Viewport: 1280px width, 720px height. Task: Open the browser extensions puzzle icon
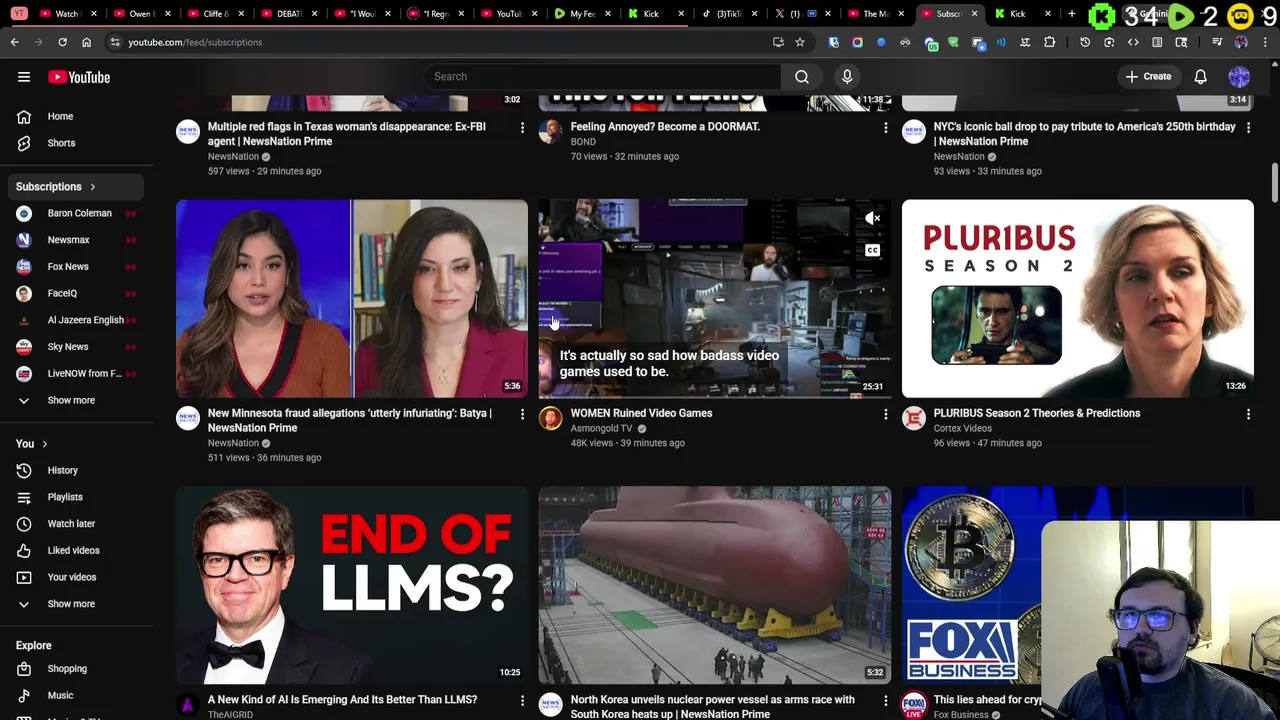point(1049,42)
